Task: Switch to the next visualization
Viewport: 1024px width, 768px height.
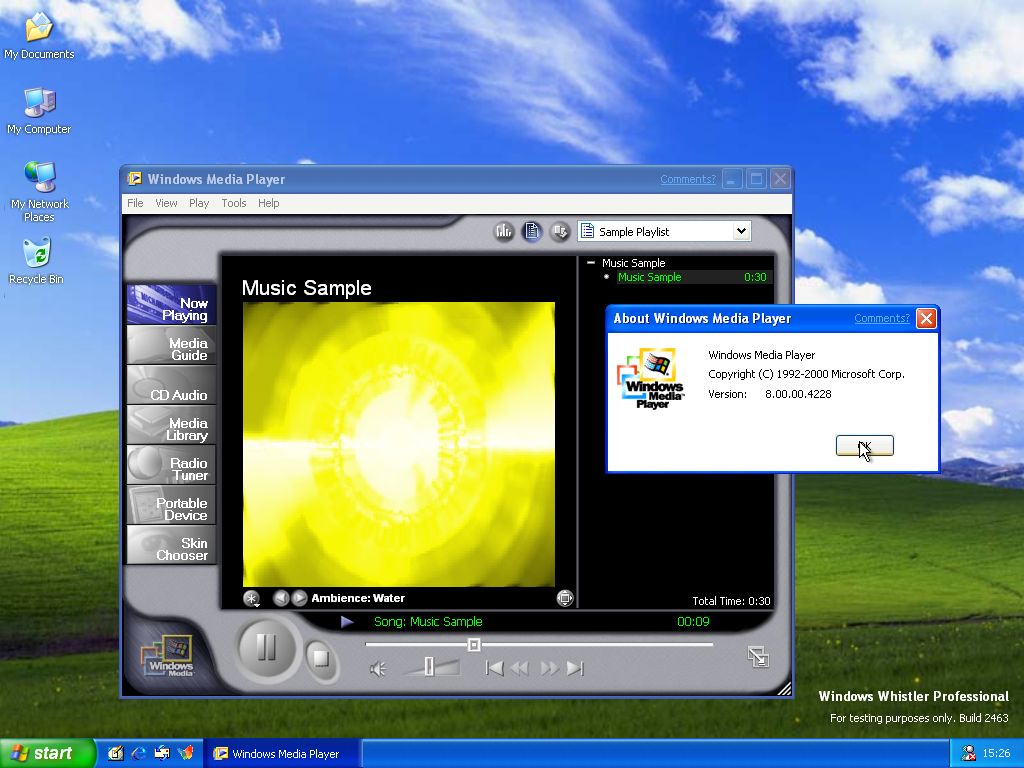Action: [299, 598]
